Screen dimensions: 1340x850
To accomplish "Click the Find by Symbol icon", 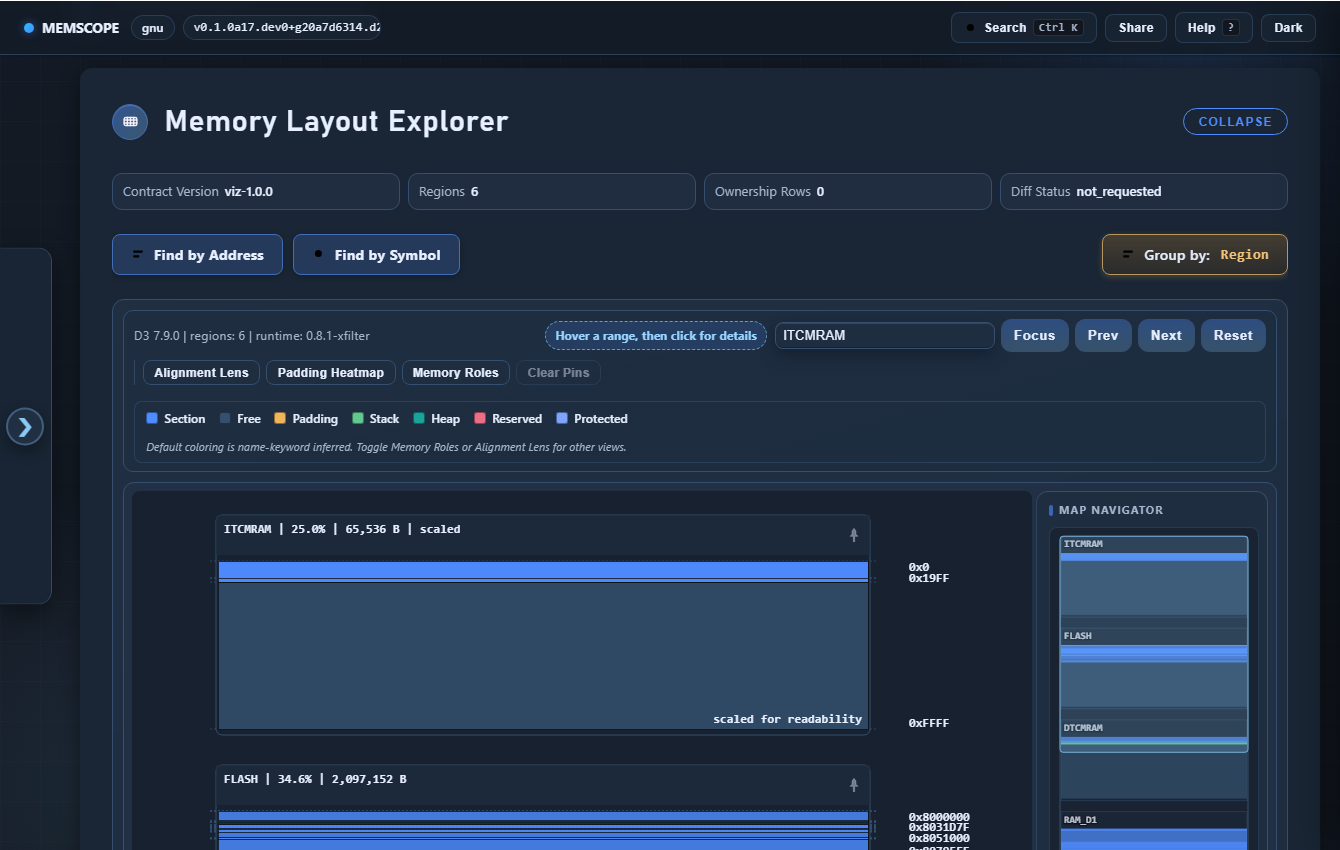I will (319, 254).
